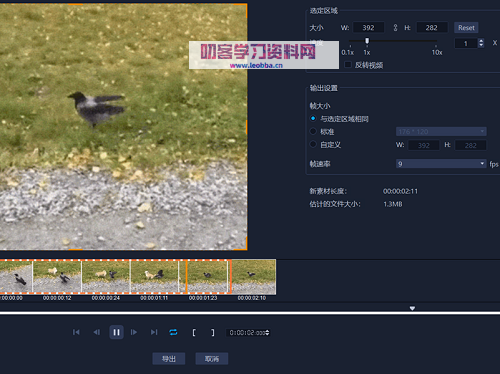
Task: Set mark-in with the left bracket
Action: coord(194,332)
